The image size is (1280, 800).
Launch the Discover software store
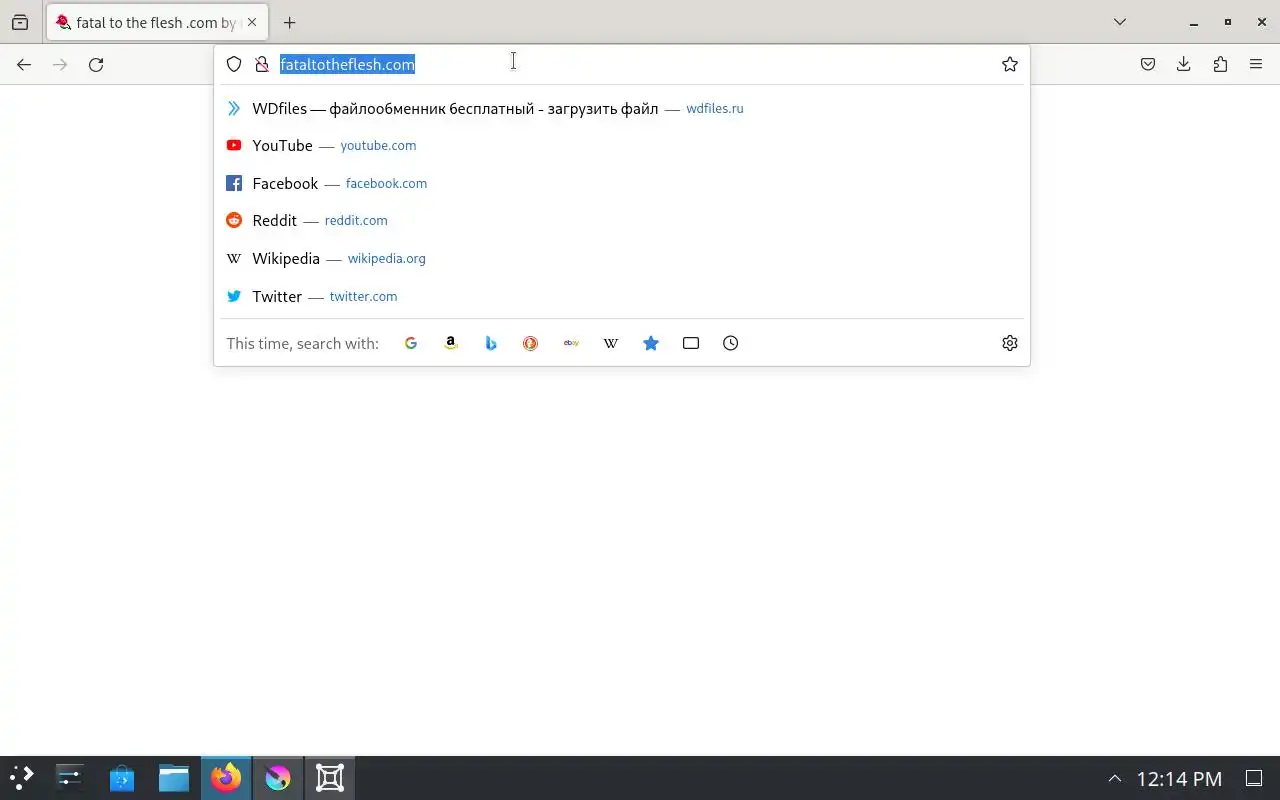[x=122, y=777]
